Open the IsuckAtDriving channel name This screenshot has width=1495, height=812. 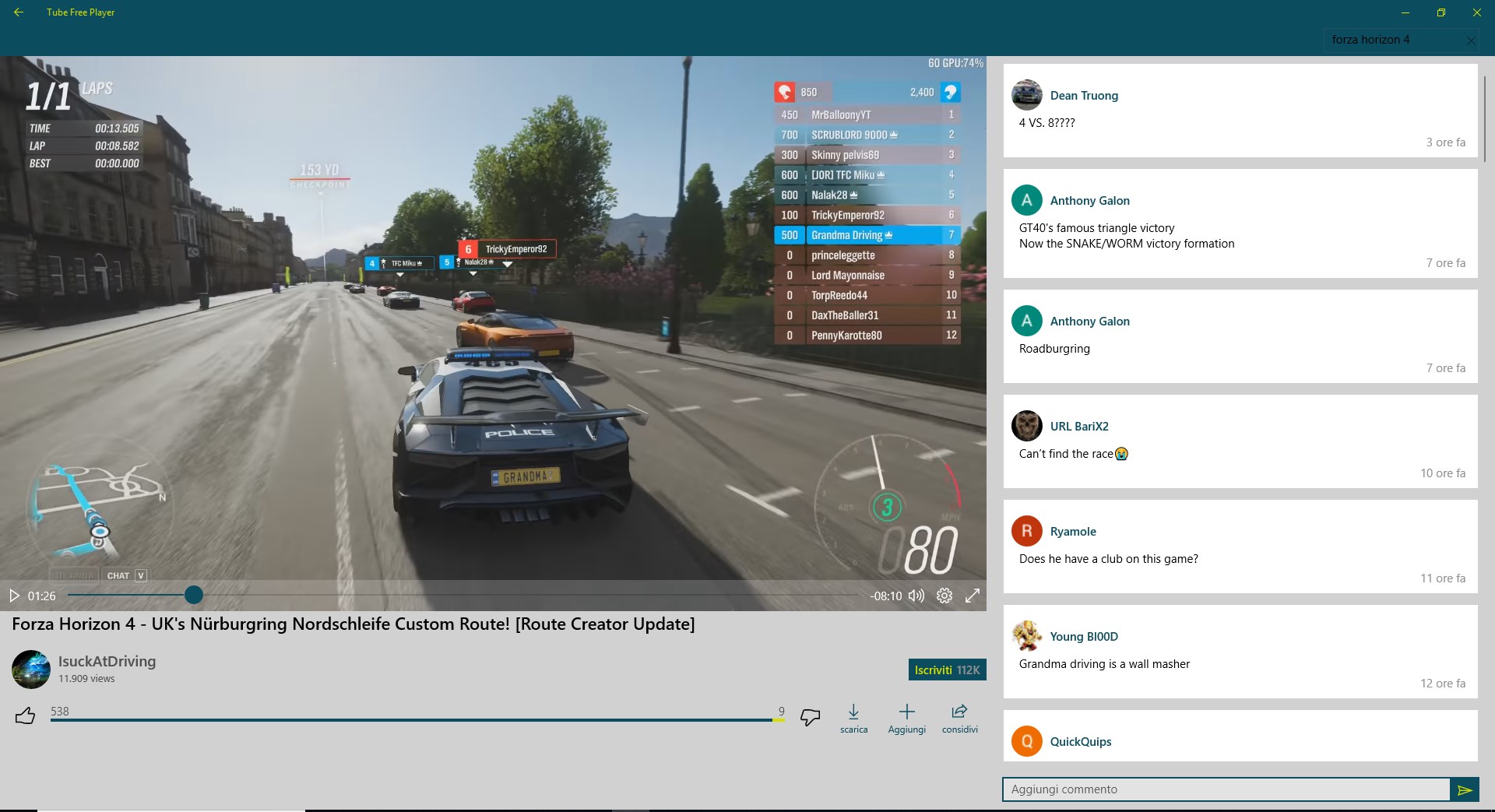[107, 661]
